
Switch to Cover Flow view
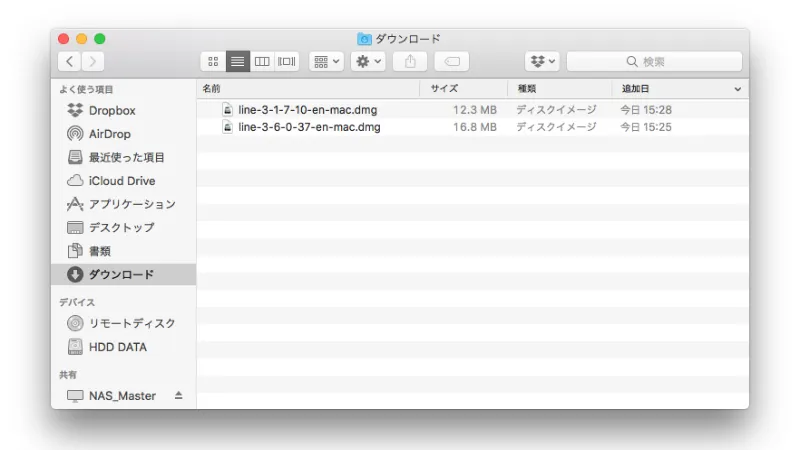[287, 62]
